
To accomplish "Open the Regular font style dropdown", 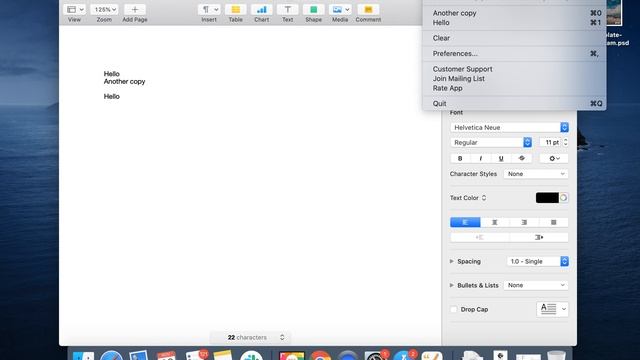I will click(x=491, y=142).
